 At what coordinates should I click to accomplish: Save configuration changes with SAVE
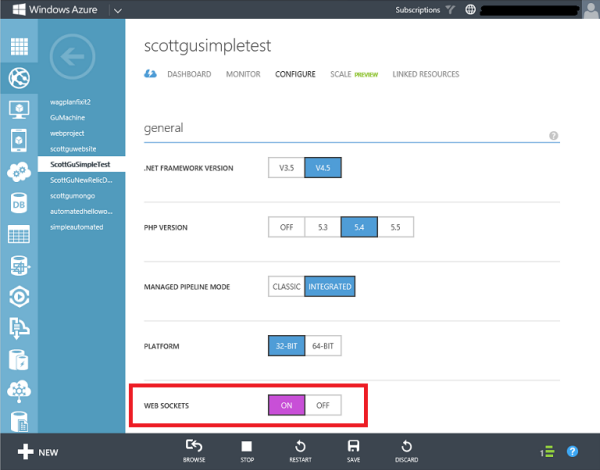[x=353, y=451]
